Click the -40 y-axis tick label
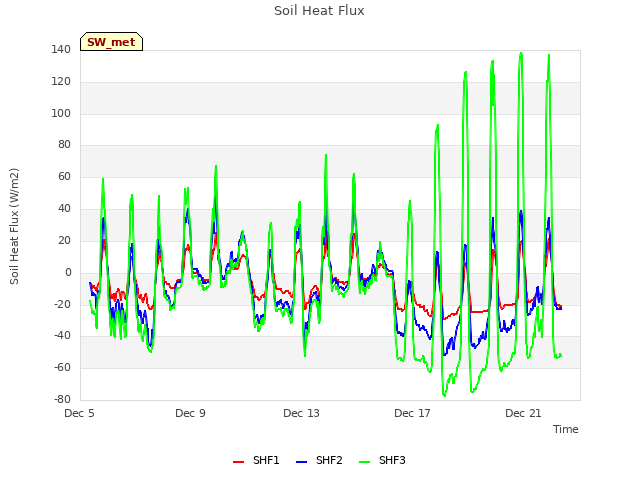Viewport: 640px width, 480px height. [62, 336]
